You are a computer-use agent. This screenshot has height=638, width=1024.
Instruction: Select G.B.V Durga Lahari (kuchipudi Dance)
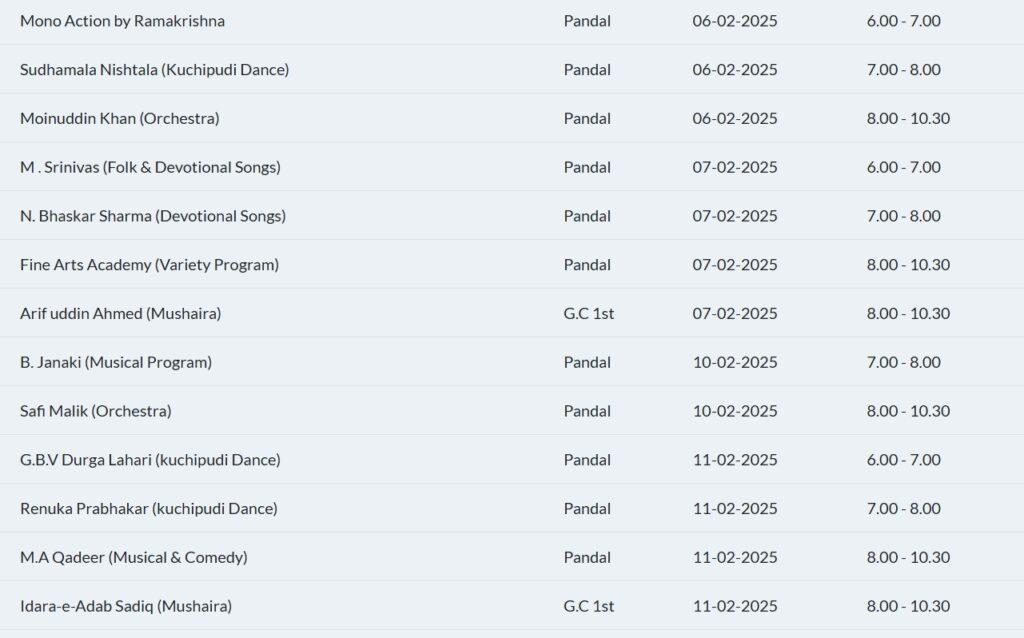click(150, 460)
